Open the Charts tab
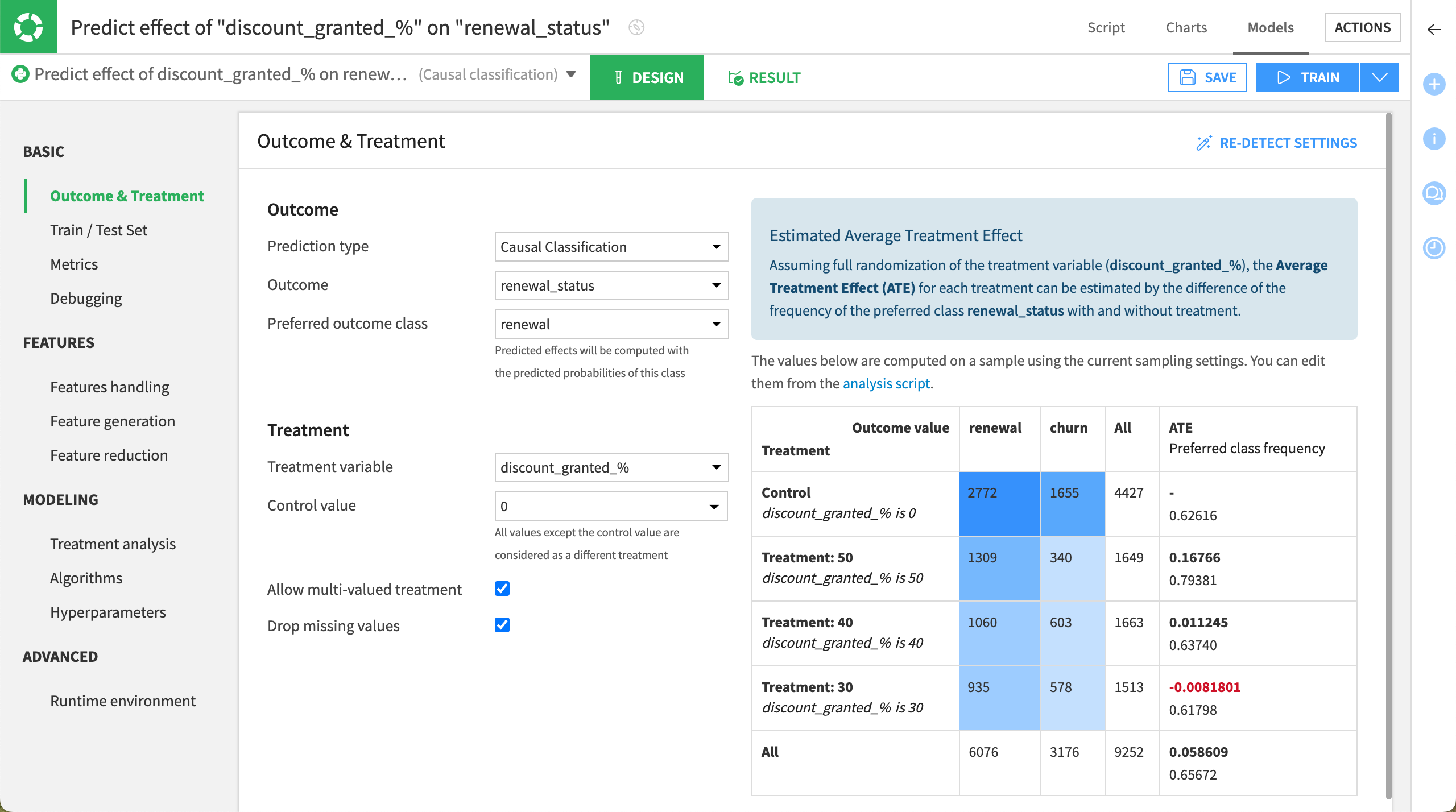Image resolution: width=1456 pixels, height=812 pixels. click(1186, 27)
